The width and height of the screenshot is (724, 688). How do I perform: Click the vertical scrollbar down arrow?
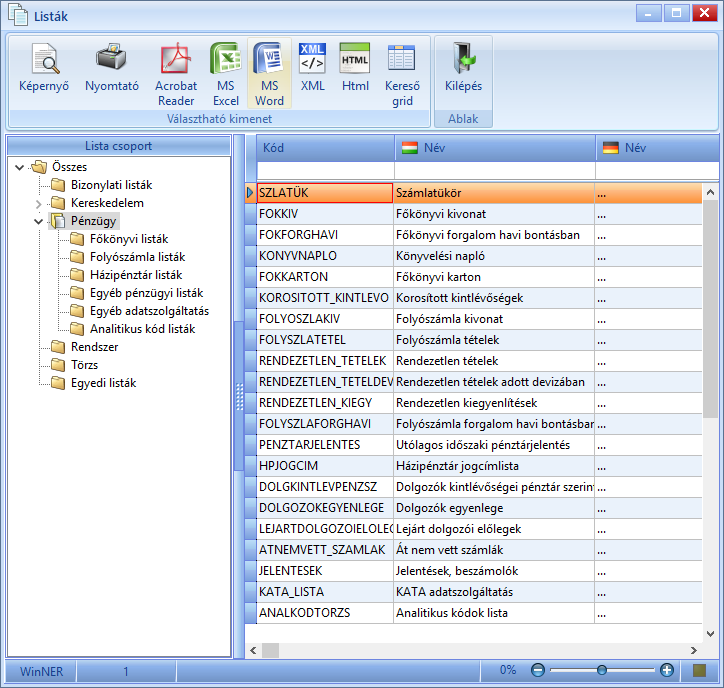[x=711, y=634]
